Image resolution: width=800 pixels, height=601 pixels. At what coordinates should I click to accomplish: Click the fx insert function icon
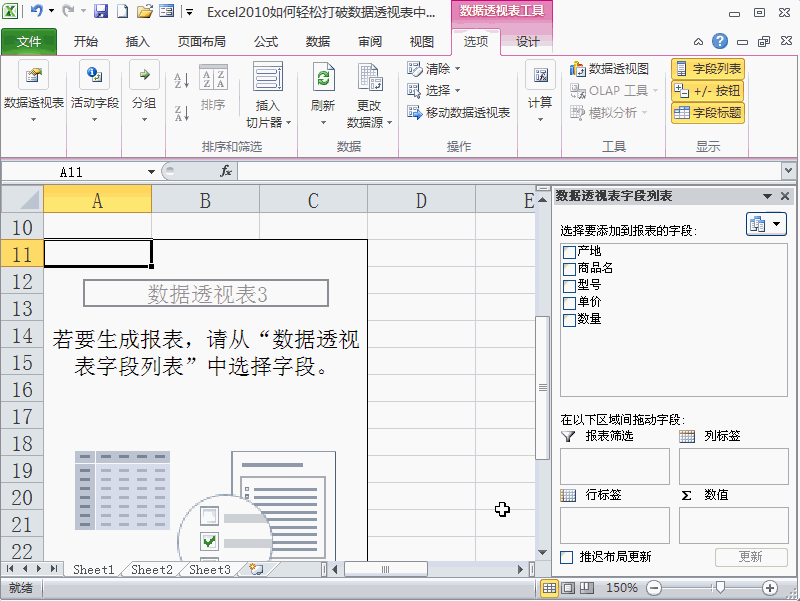pos(226,171)
